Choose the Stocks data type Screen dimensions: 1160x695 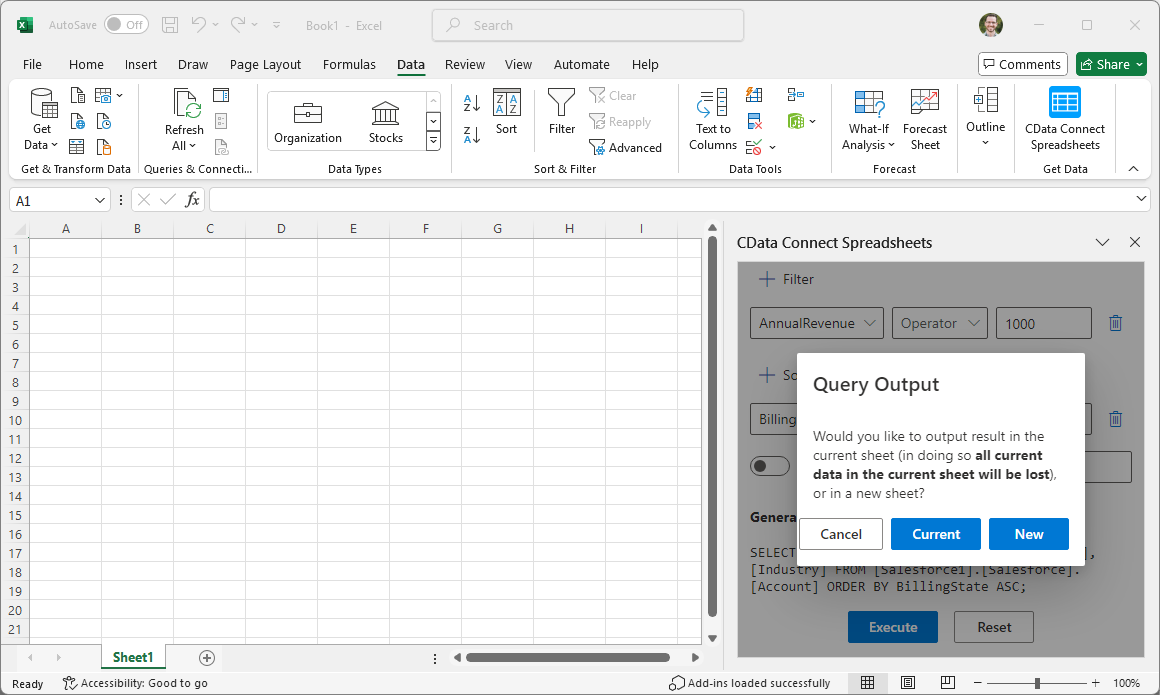385,122
